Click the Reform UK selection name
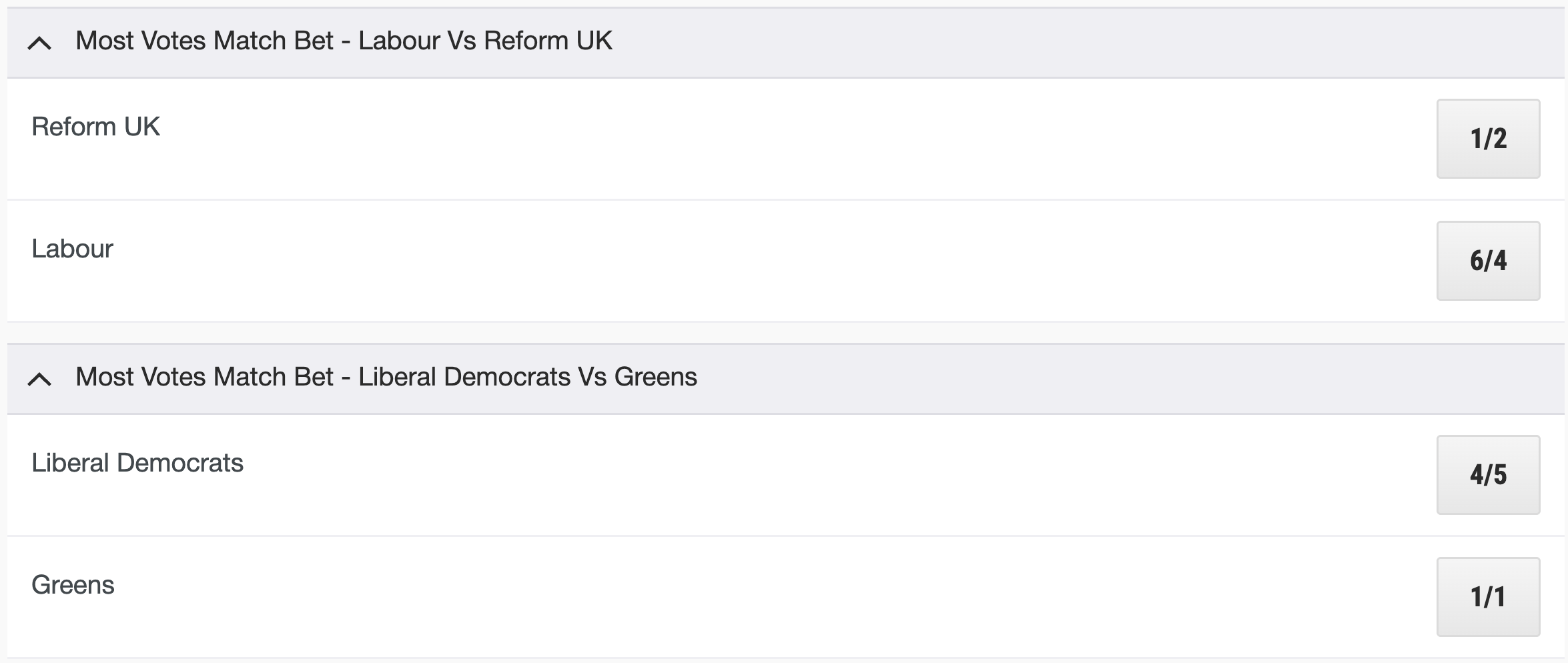Image resolution: width=1568 pixels, height=663 pixels. 95,127
